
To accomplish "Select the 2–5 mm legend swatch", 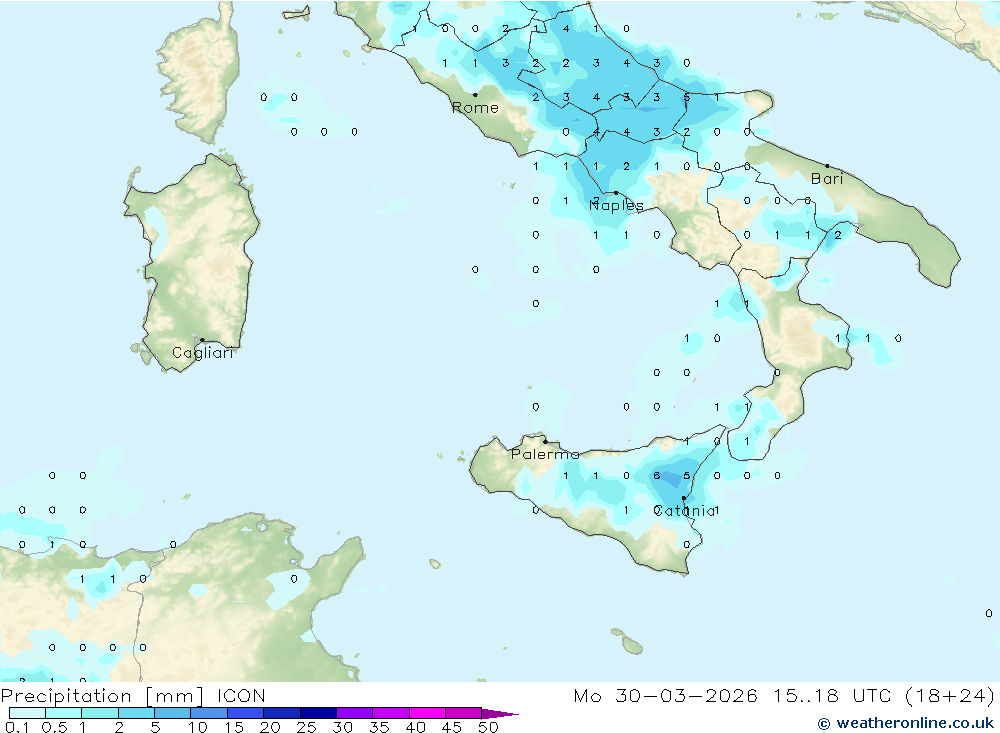I will click(136, 713).
